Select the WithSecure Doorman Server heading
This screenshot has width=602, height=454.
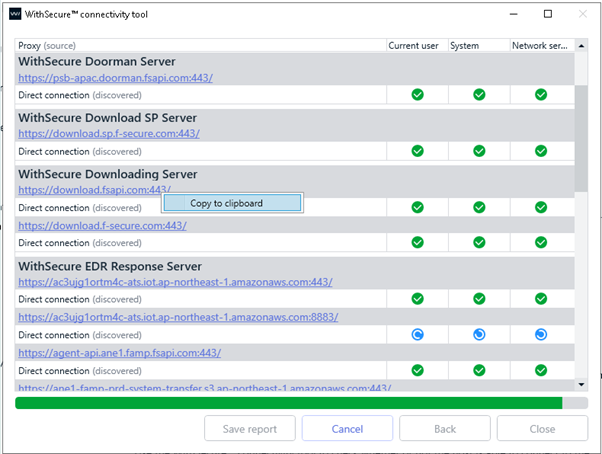pyautogui.click(x=97, y=61)
